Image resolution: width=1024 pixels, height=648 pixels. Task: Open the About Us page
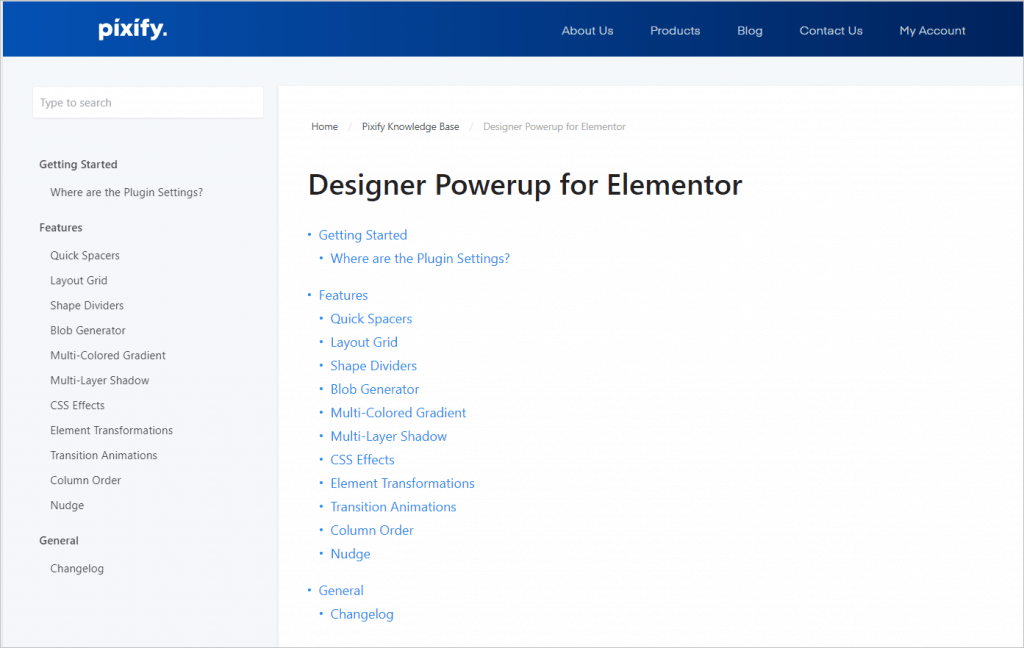(587, 31)
